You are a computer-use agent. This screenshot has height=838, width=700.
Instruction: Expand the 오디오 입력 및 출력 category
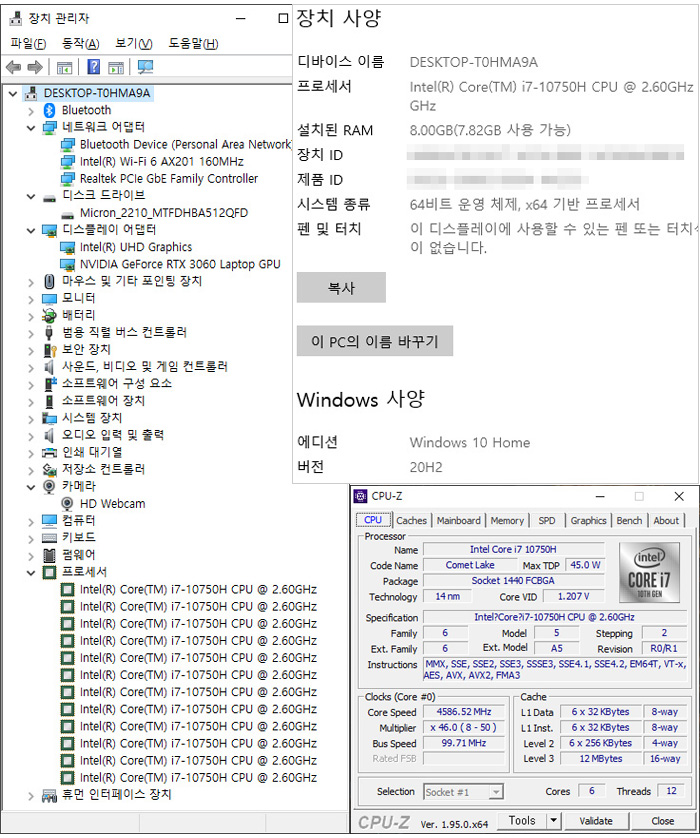coord(31,436)
